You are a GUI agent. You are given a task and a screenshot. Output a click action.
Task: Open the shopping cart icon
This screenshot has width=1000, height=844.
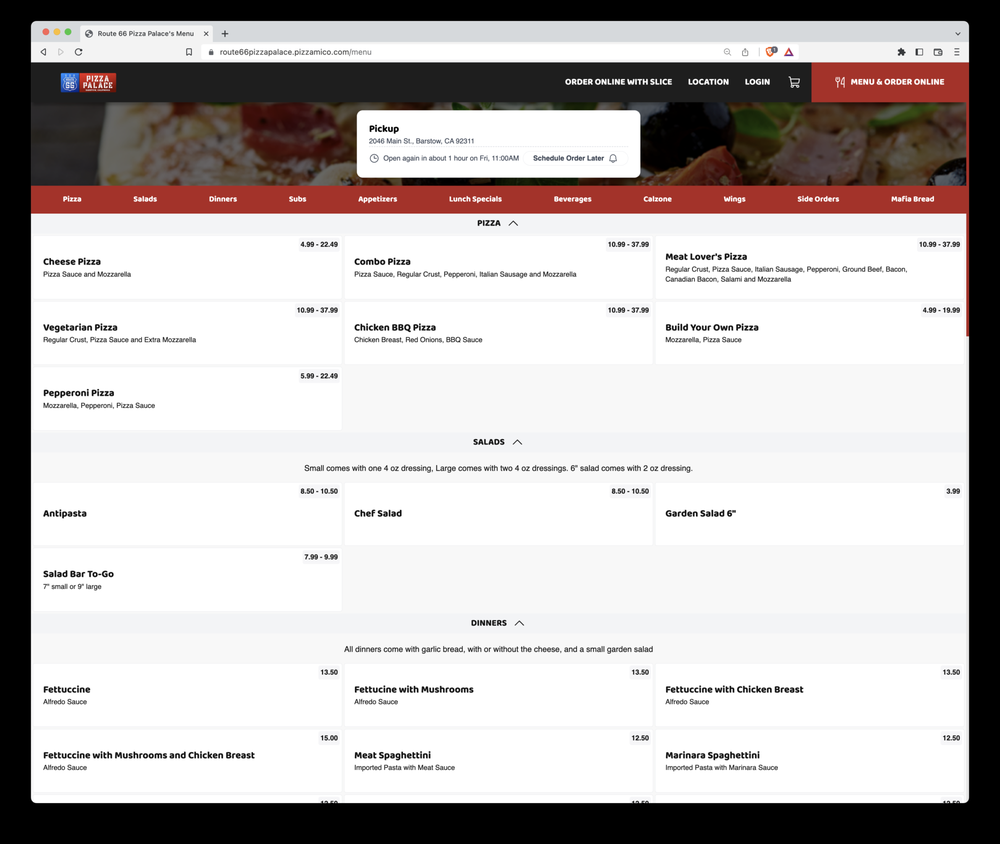tap(794, 82)
